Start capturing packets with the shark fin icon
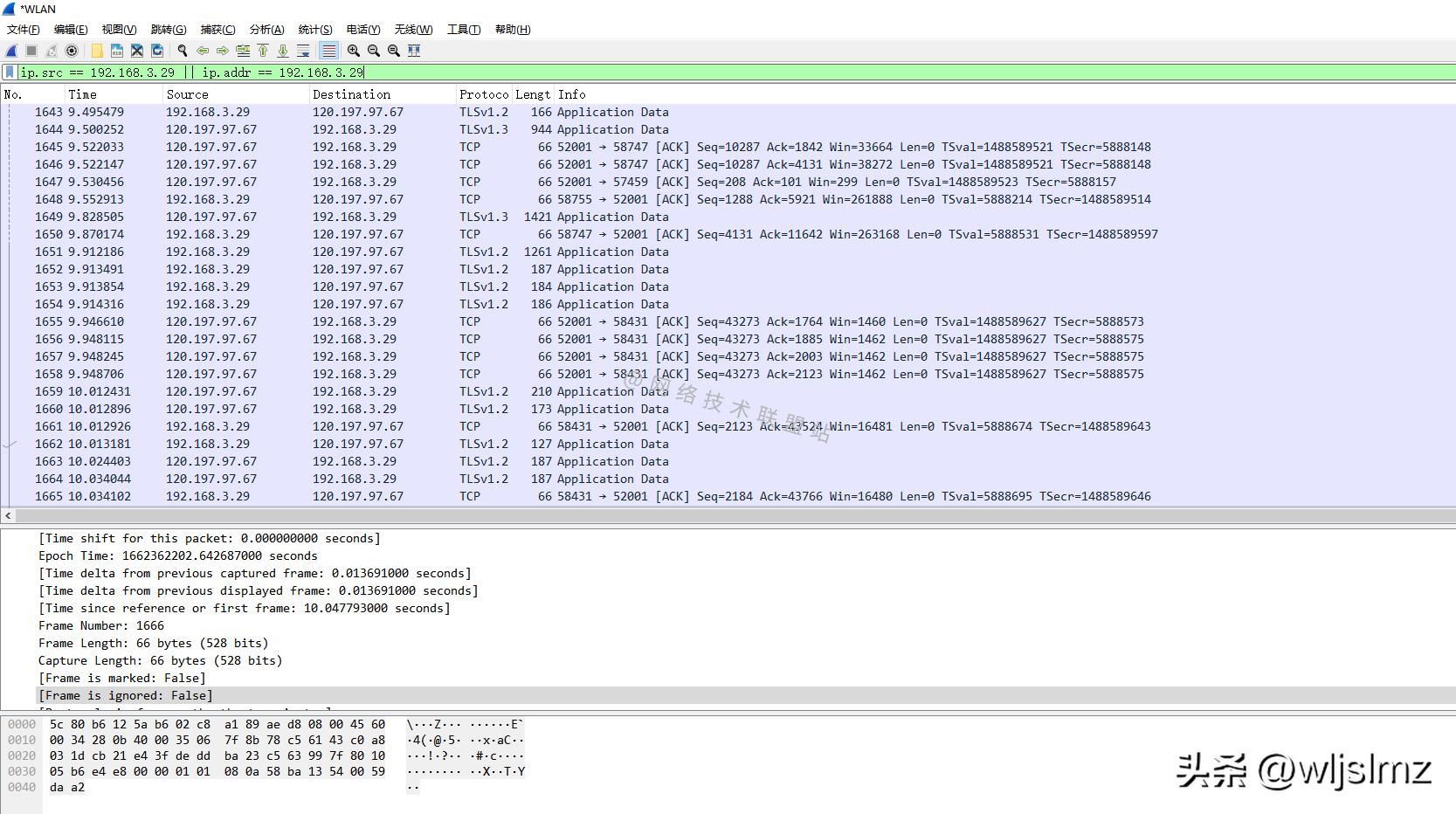Screen dimensions: 1456x814 11,51
